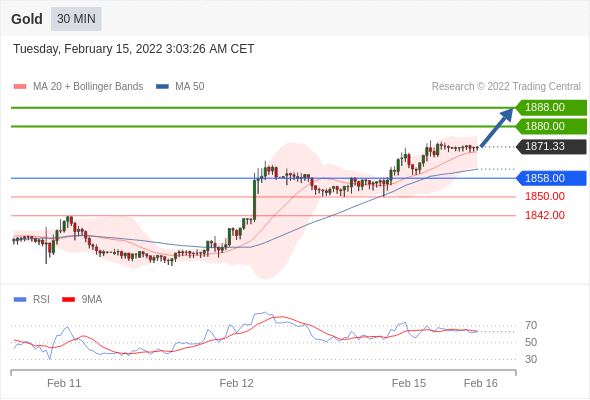Toggle the MA 20 + Bollinger Bands legend
Image resolution: width=590 pixels, height=400 pixels.
click(x=78, y=87)
